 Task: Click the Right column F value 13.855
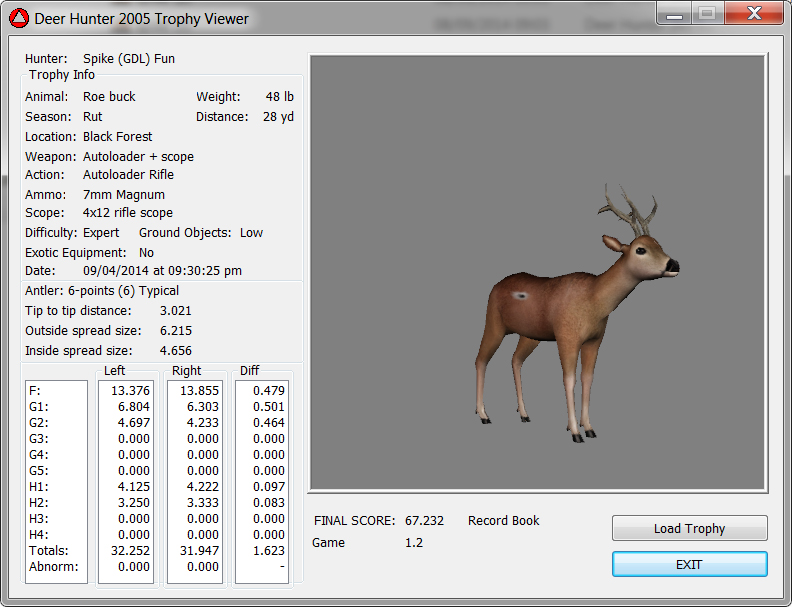[198, 390]
